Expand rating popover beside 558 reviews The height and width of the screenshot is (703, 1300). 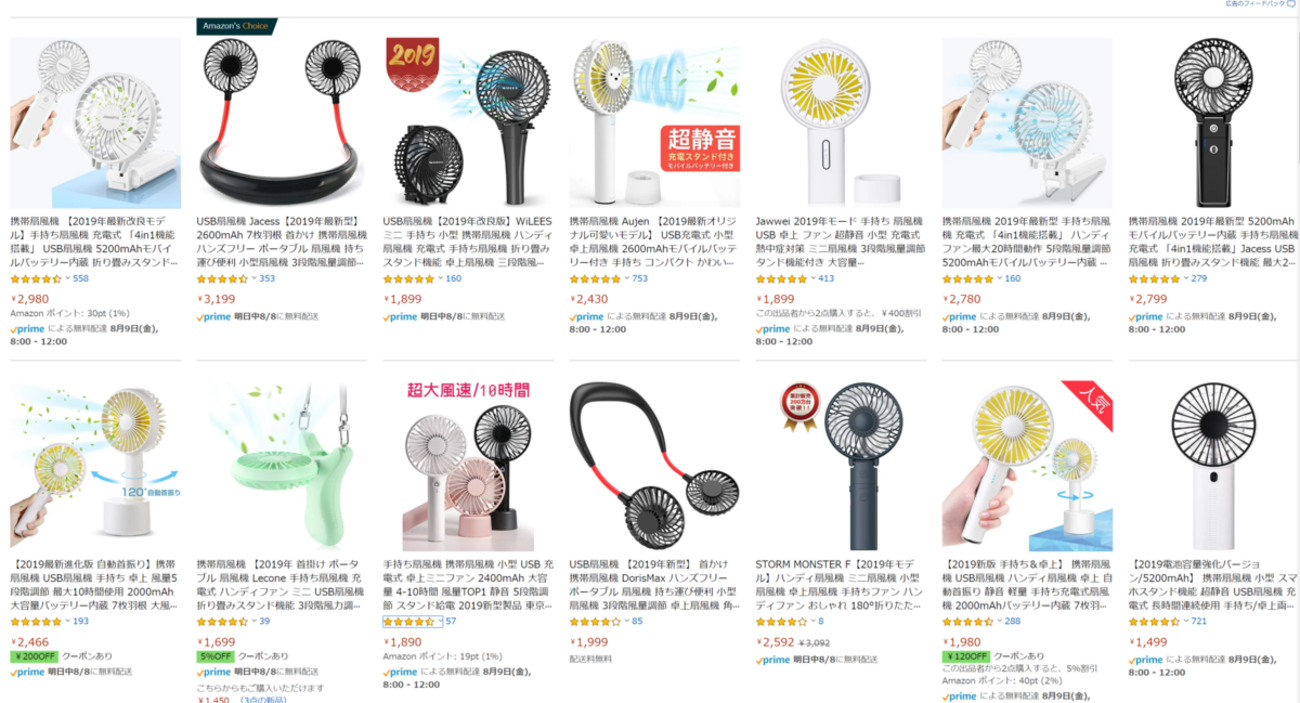(x=67, y=279)
